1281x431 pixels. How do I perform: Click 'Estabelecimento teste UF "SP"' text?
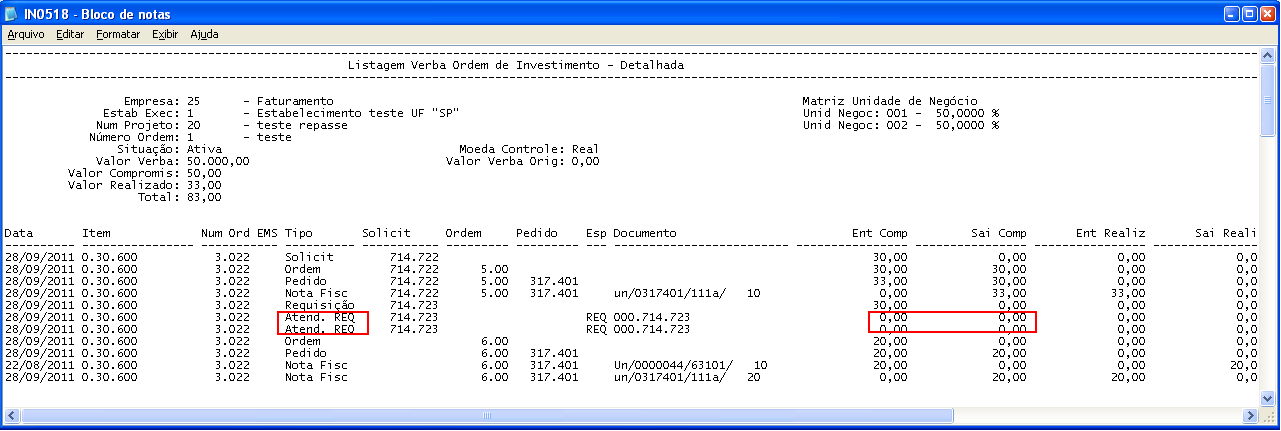tap(358, 113)
